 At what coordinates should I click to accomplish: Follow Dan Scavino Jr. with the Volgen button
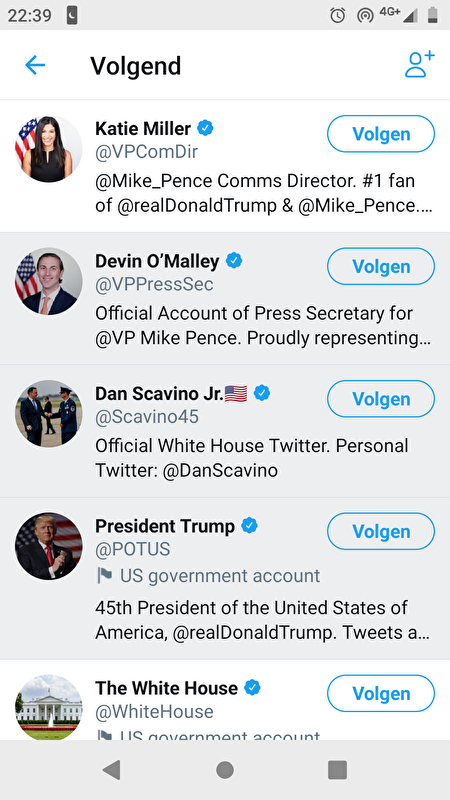381,399
